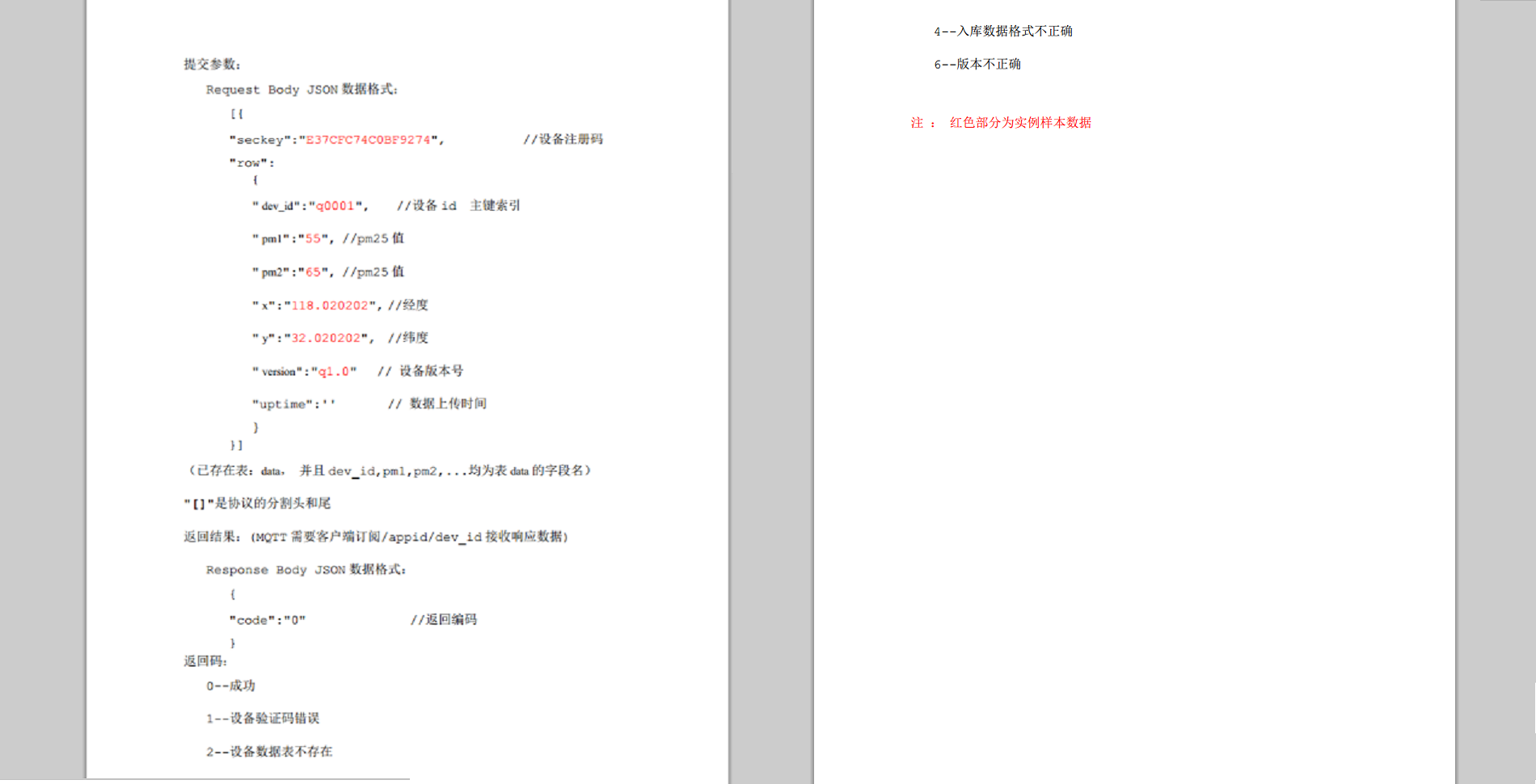The height and width of the screenshot is (784, 1536).
Task: Click the Response Body JSON 数据格式 line
Action: pos(306,570)
